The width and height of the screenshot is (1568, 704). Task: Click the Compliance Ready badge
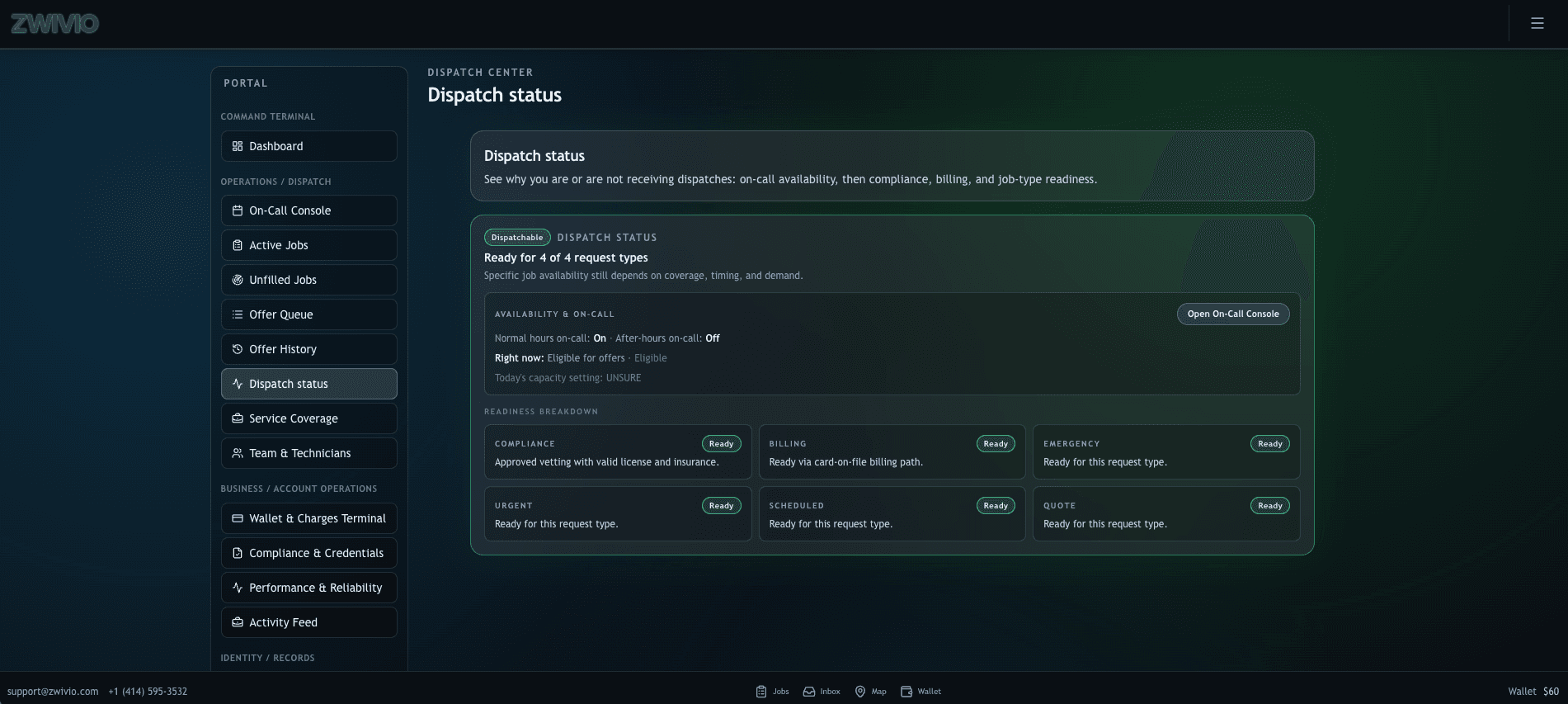pos(721,444)
